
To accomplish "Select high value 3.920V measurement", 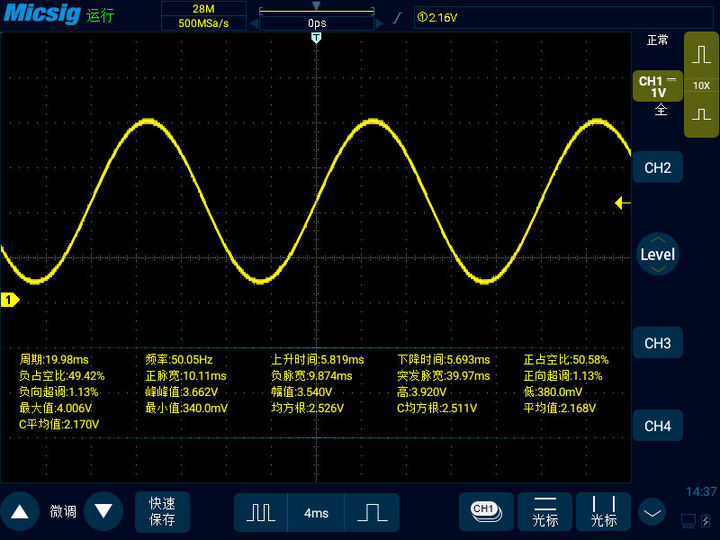I will tap(422, 392).
